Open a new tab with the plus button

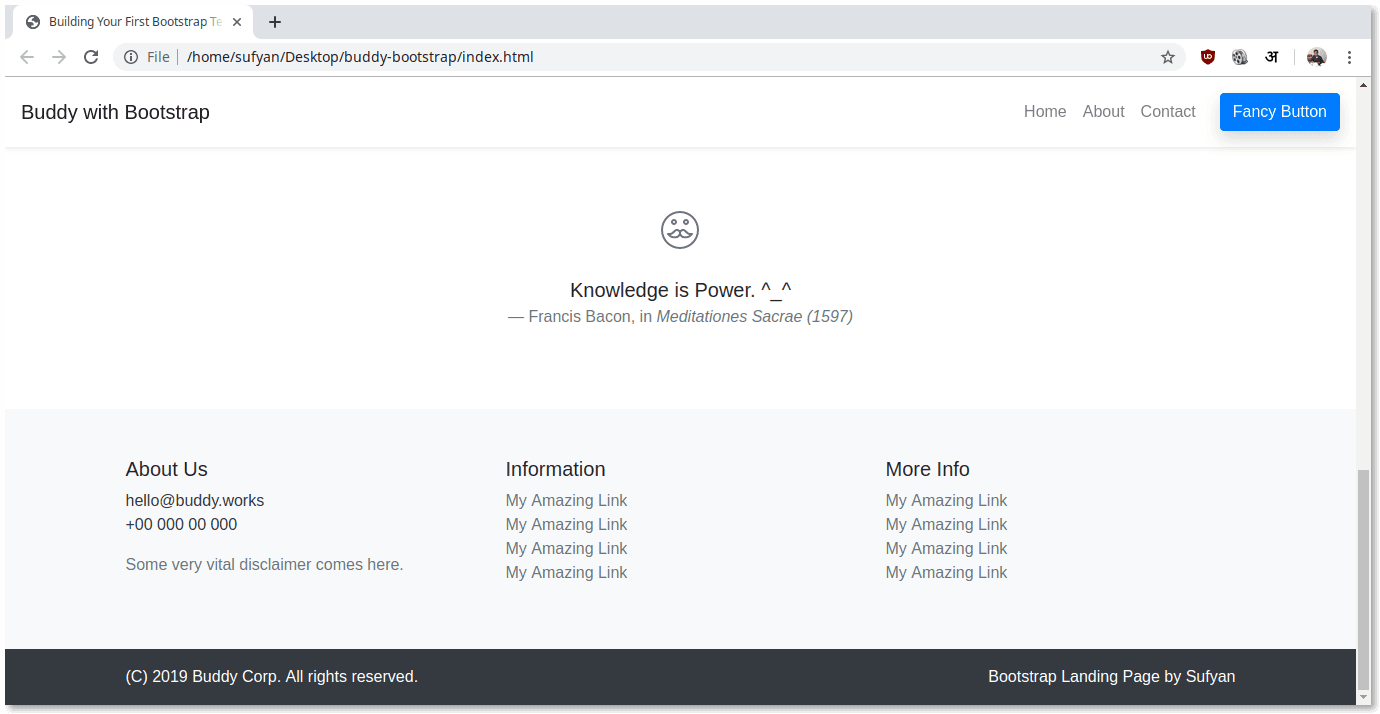click(x=275, y=21)
